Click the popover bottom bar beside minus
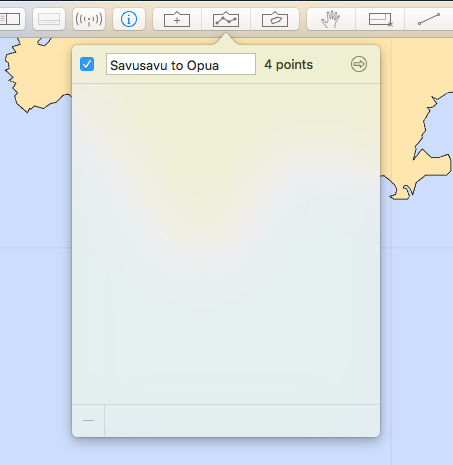Viewport: 453px width, 465px height. 242,421
